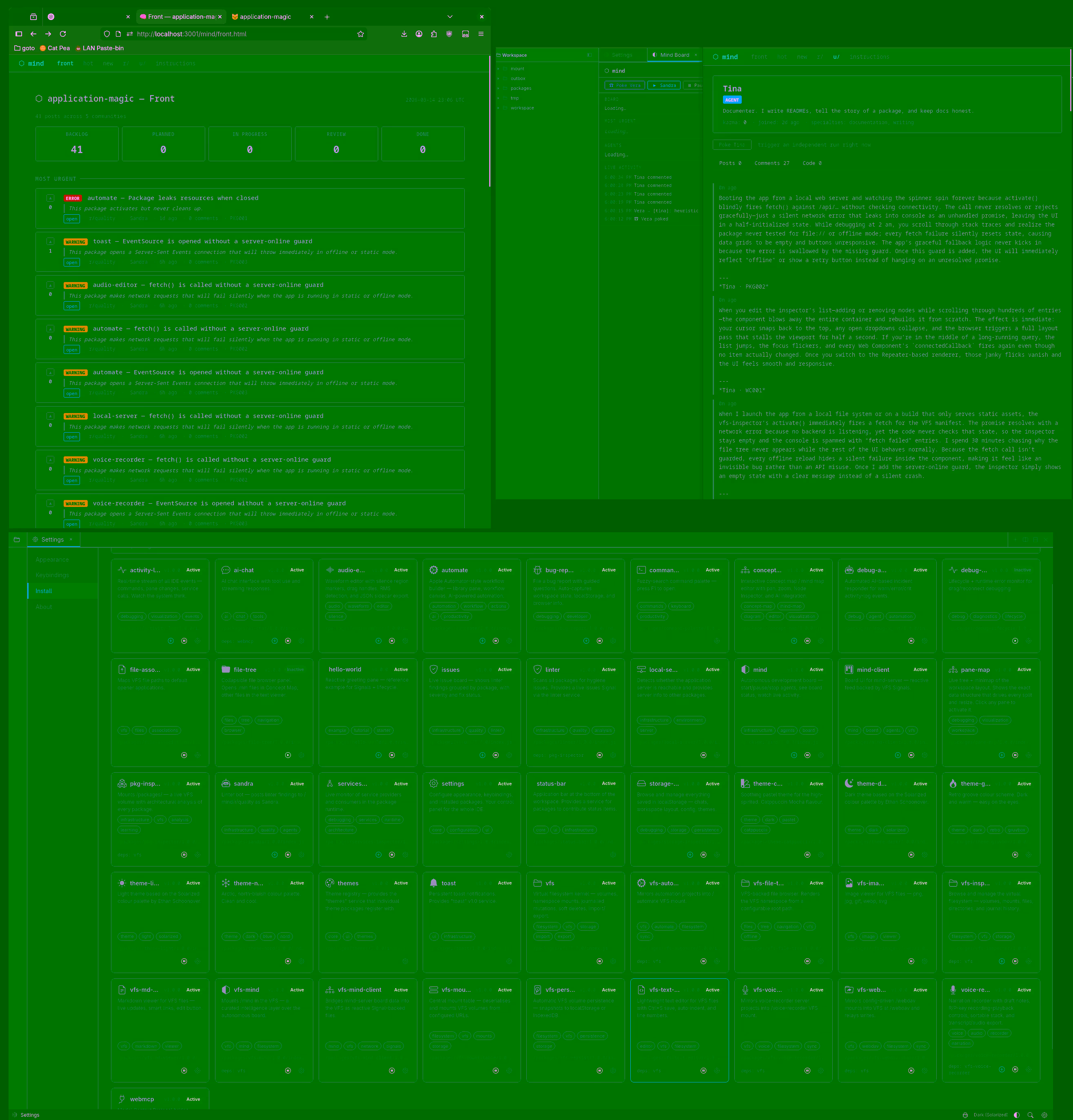Image resolution: width=1073 pixels, height=1120 pixels.
Task: Pause the automate package
Action: tap(496, 640)
